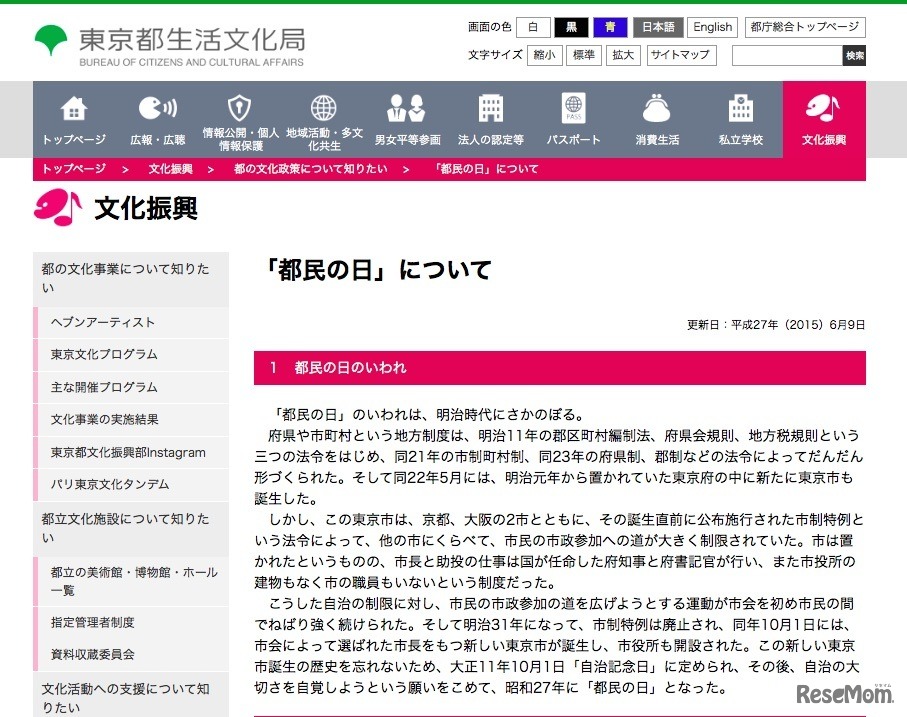Viewport: 907px width, 717px height.
Task: Set text size to 拡大
Action: 623,55
